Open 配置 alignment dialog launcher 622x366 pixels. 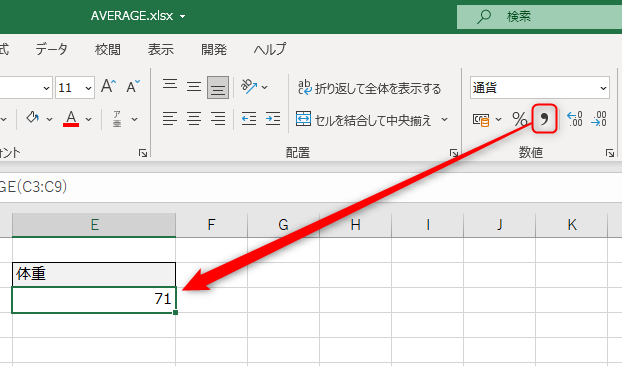click(x=454, y=153)
